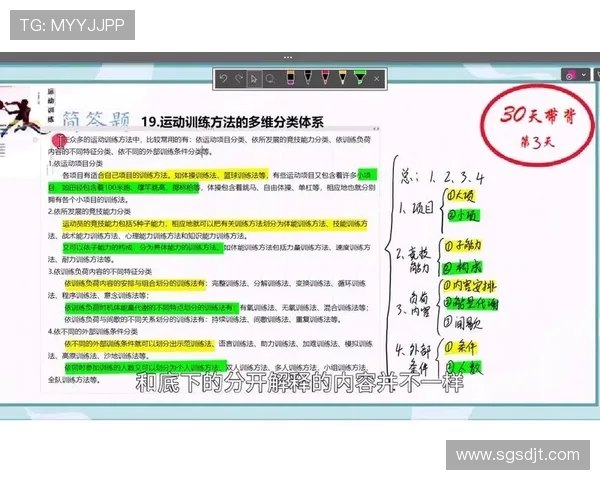600x480 pixels.
Task: Click the handwritten note 总: 1、2、3、4
Action: click(x=442, y=178)
